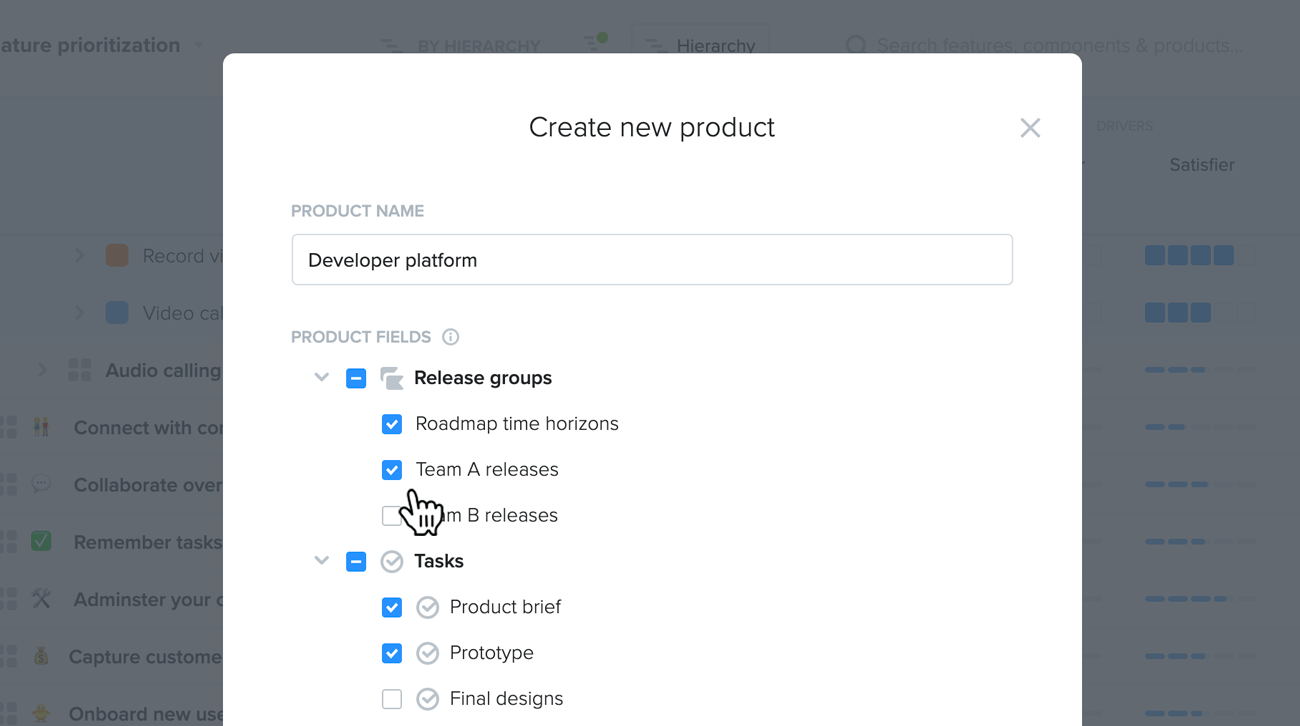The height and width of the screenshot is (726, 1300).
Task: Set Satisfier score blocks for Record row
Action: pos(1200,256)
